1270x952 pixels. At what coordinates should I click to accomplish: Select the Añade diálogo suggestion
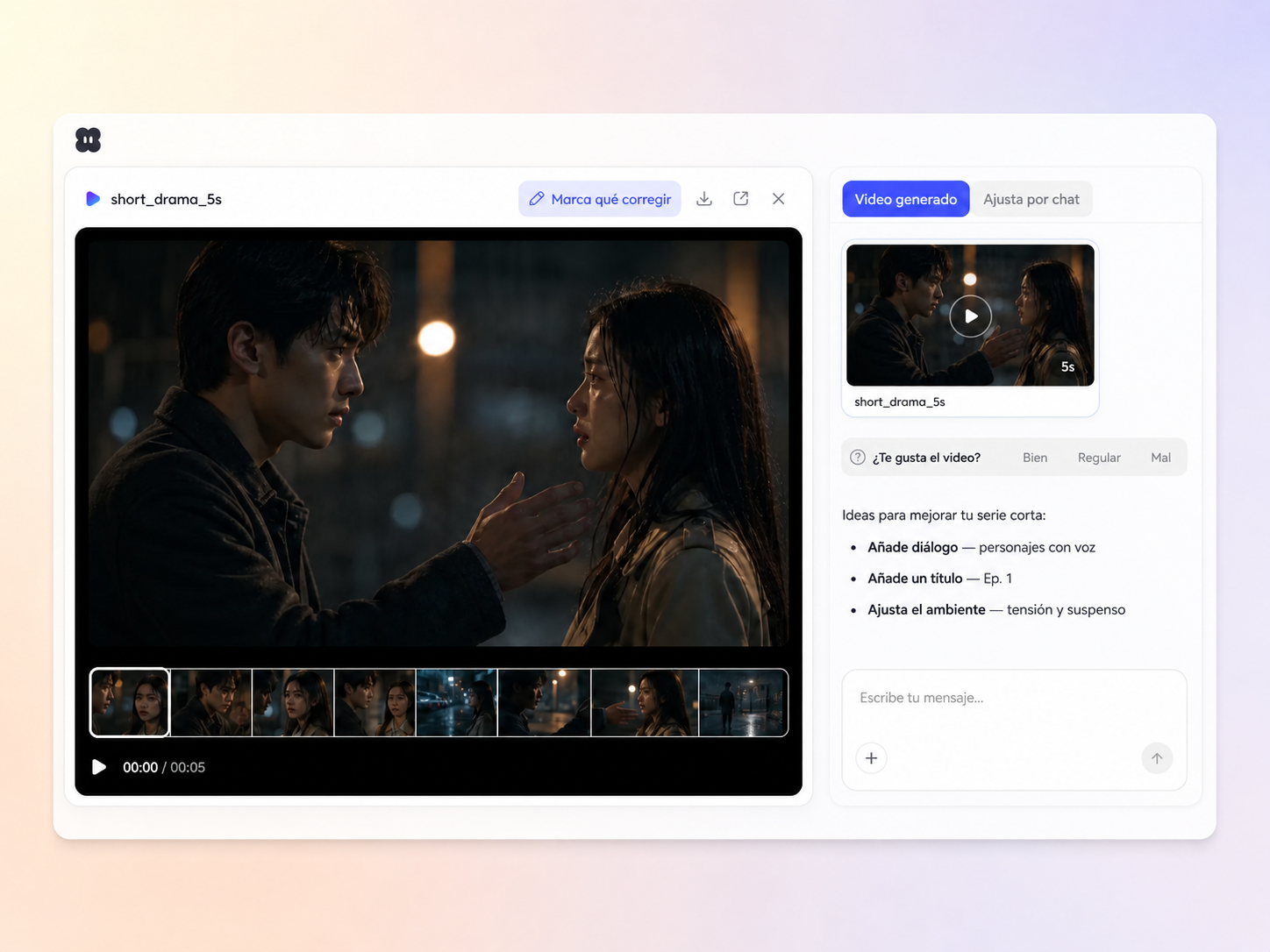[x=981, y=547]
